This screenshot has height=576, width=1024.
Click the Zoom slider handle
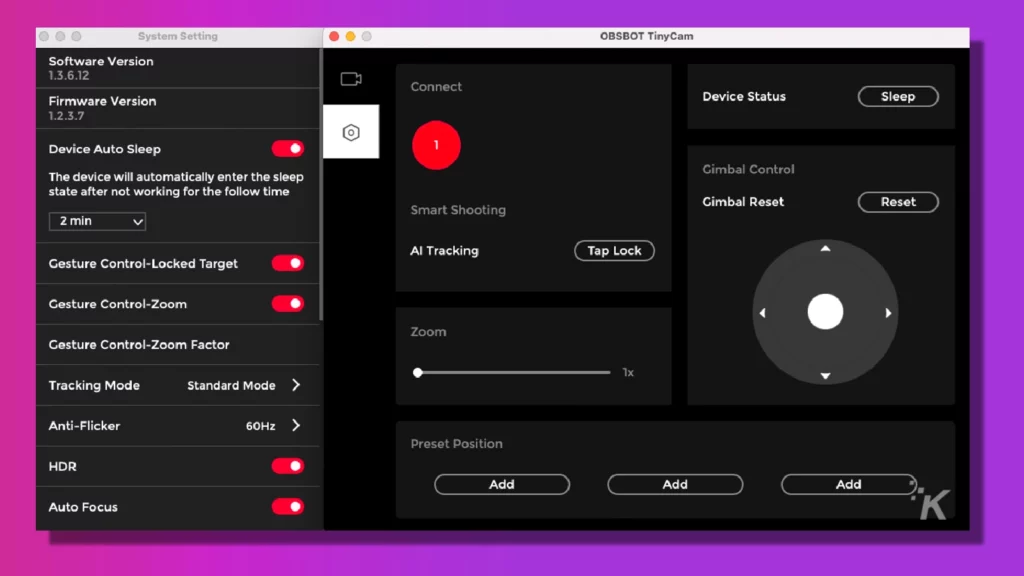point(418,373)
